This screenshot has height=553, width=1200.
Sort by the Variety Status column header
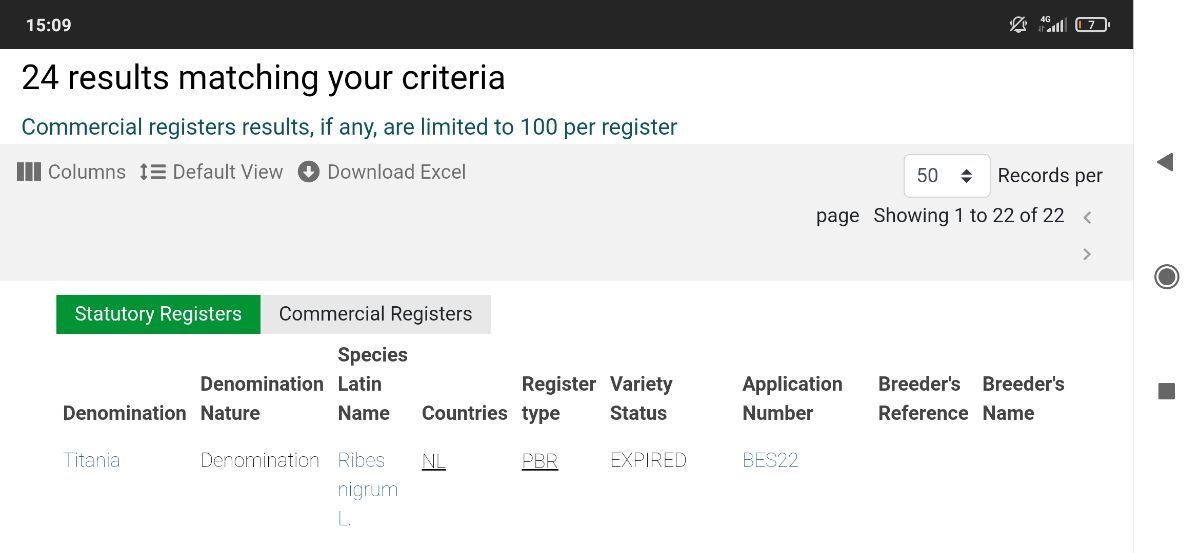click(641, 398)
